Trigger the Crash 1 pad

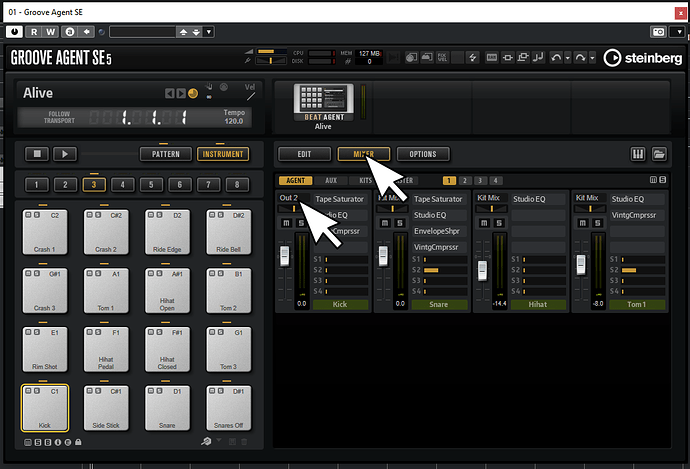coord(45,232)
